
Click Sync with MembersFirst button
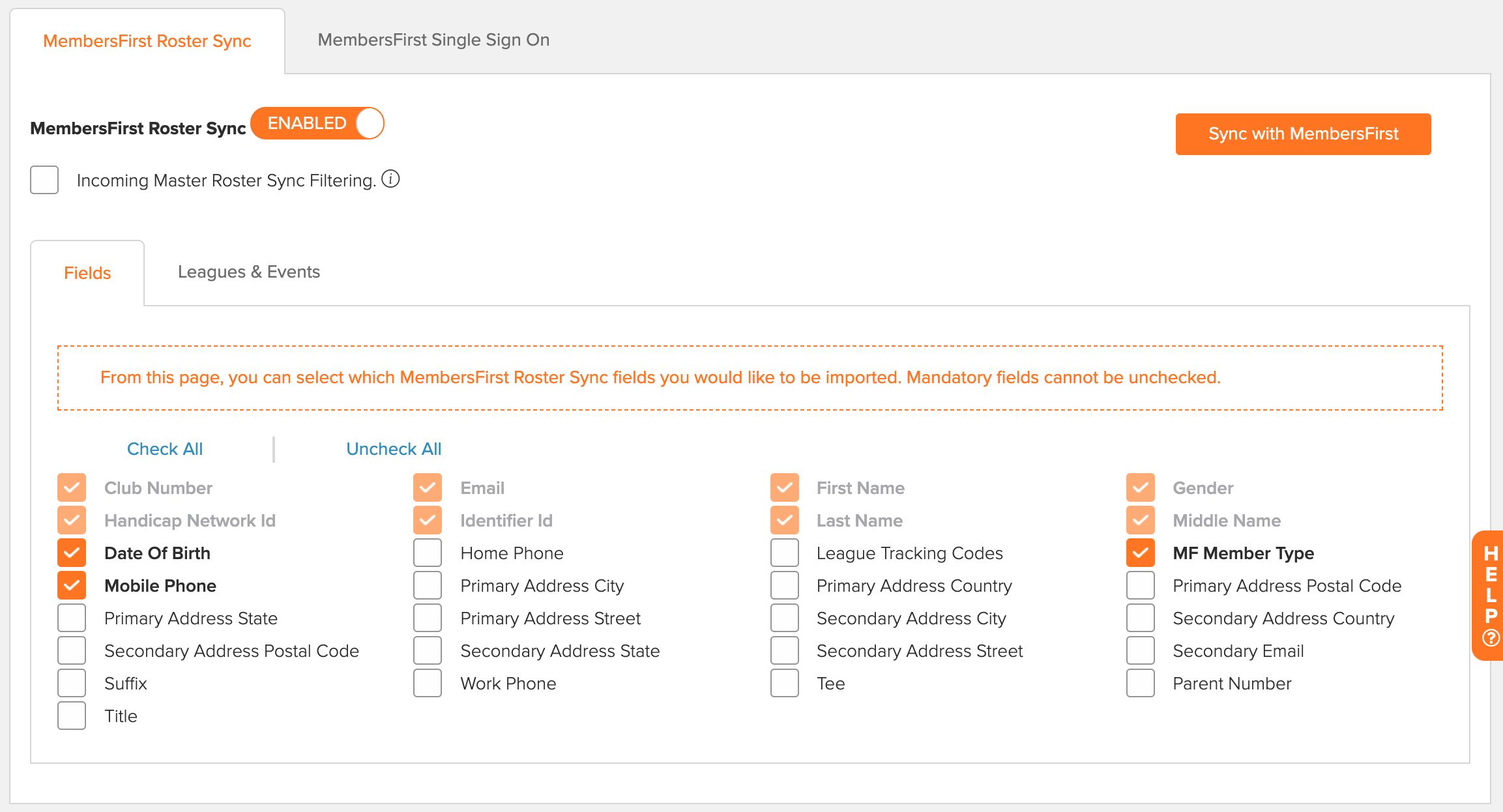coord(1303,134)
